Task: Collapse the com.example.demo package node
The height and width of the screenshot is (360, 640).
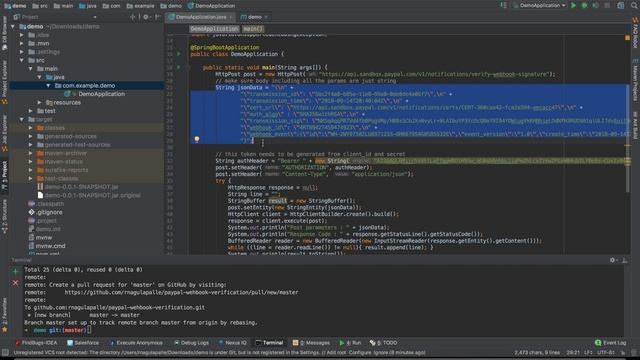Action: click(x=48, y=86)
